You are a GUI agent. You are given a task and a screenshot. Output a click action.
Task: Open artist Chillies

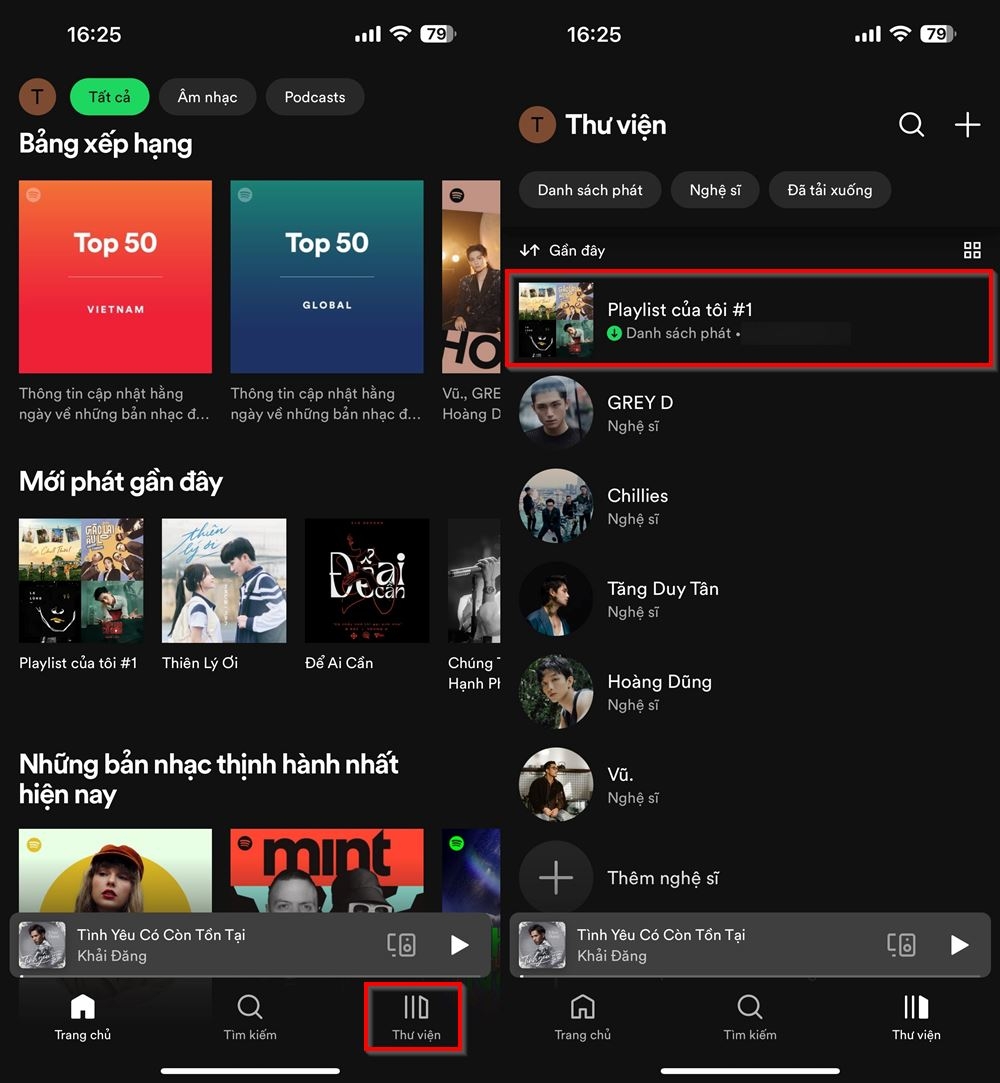(750, 506)
